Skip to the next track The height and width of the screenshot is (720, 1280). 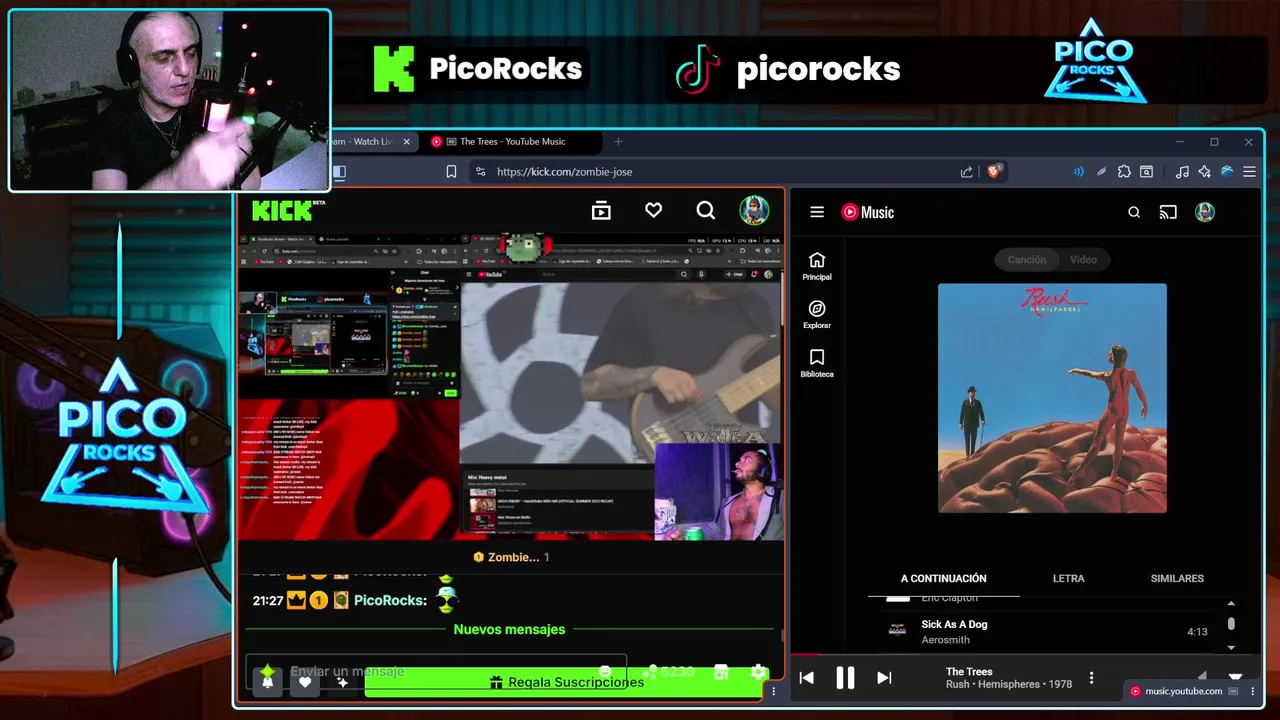click(x=884, y=678)
